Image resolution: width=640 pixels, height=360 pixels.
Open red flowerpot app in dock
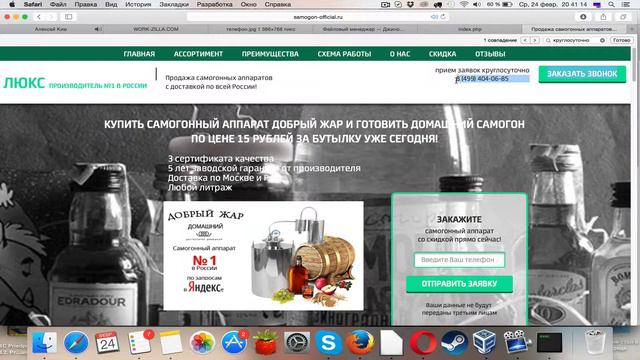pyautogui.click(x=265, y=342)
